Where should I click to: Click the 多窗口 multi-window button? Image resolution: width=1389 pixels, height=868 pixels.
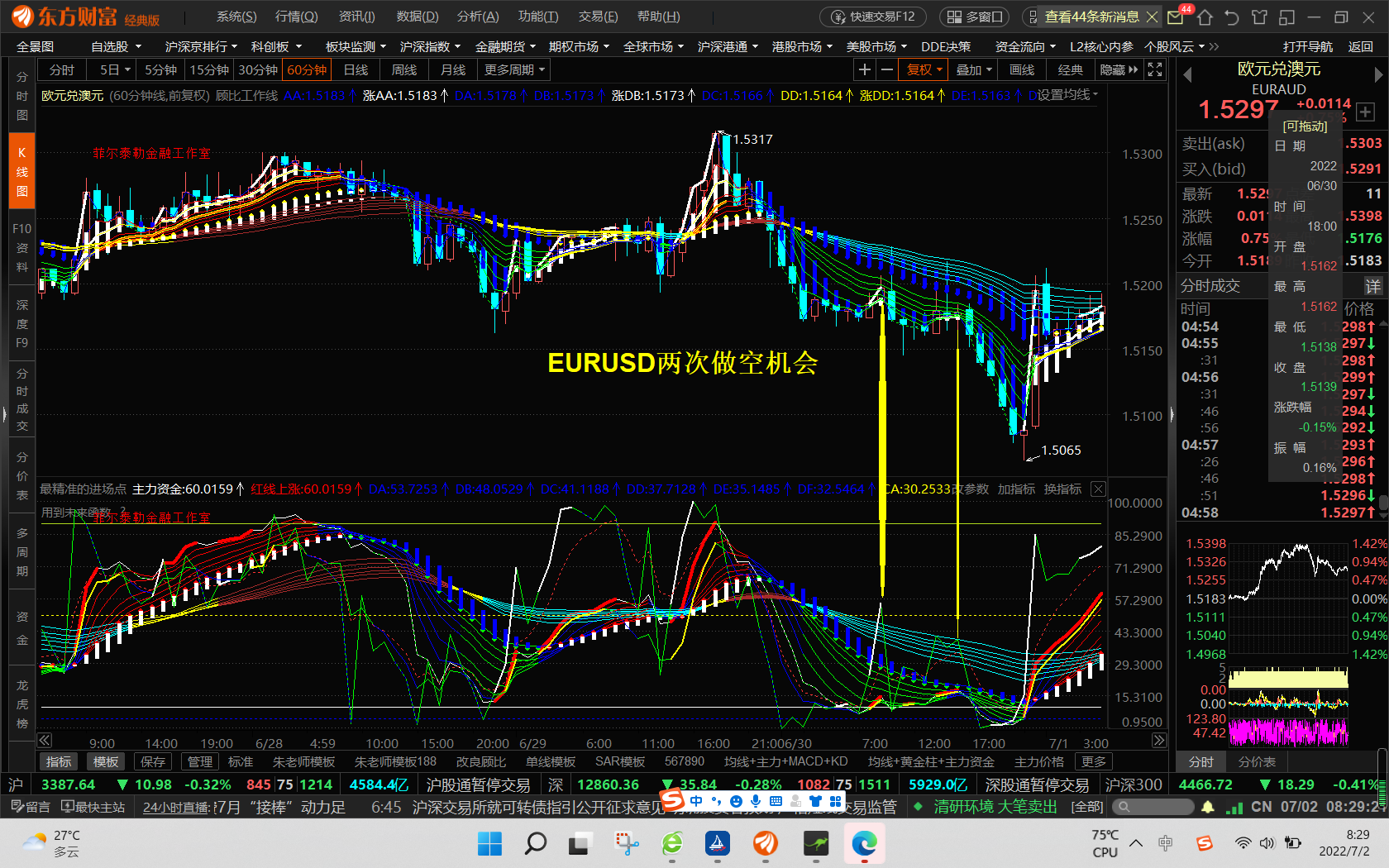[x=976, y=17]
